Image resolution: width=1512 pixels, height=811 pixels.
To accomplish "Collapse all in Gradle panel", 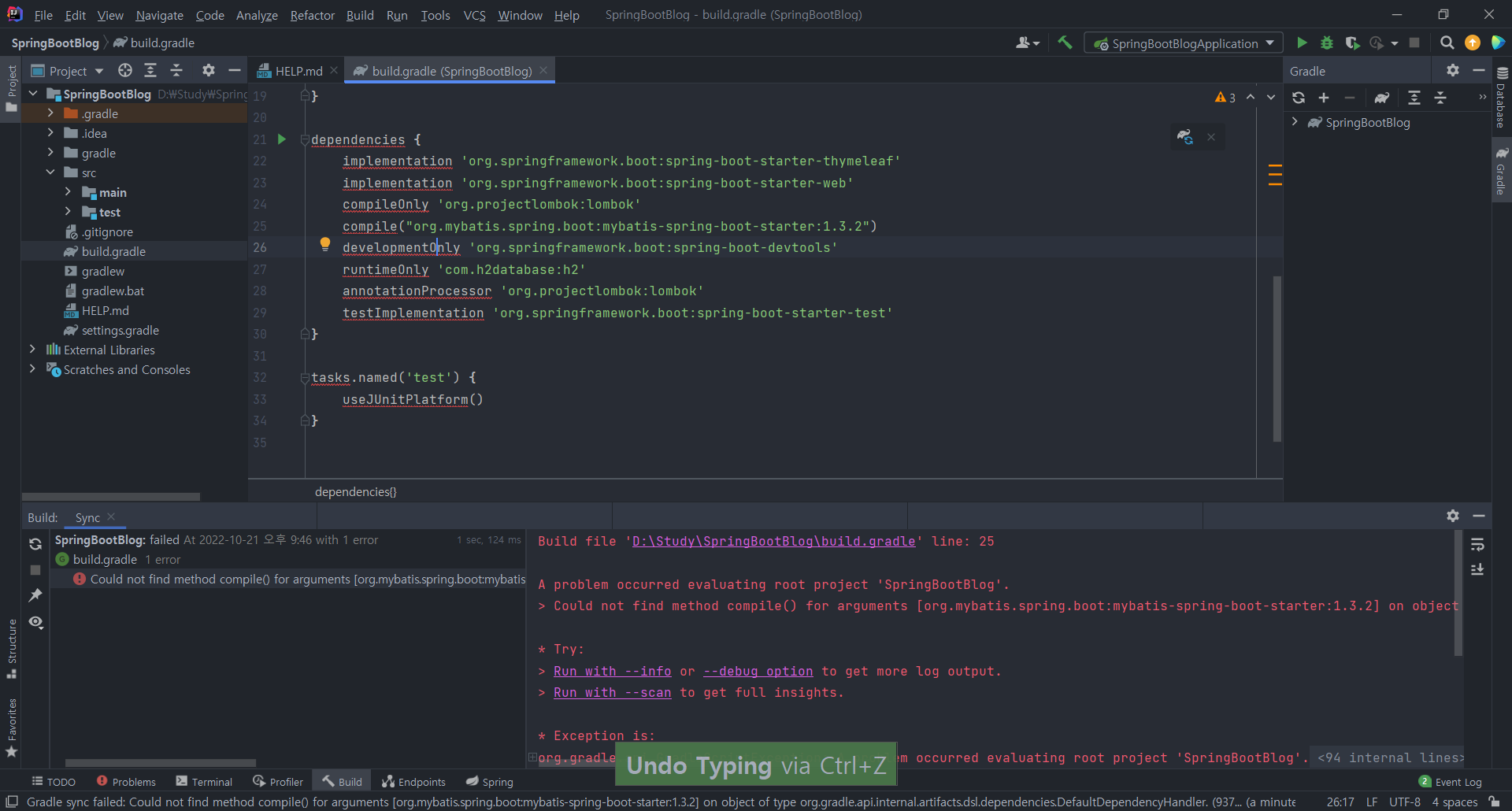I will (x=1440, y=98).
